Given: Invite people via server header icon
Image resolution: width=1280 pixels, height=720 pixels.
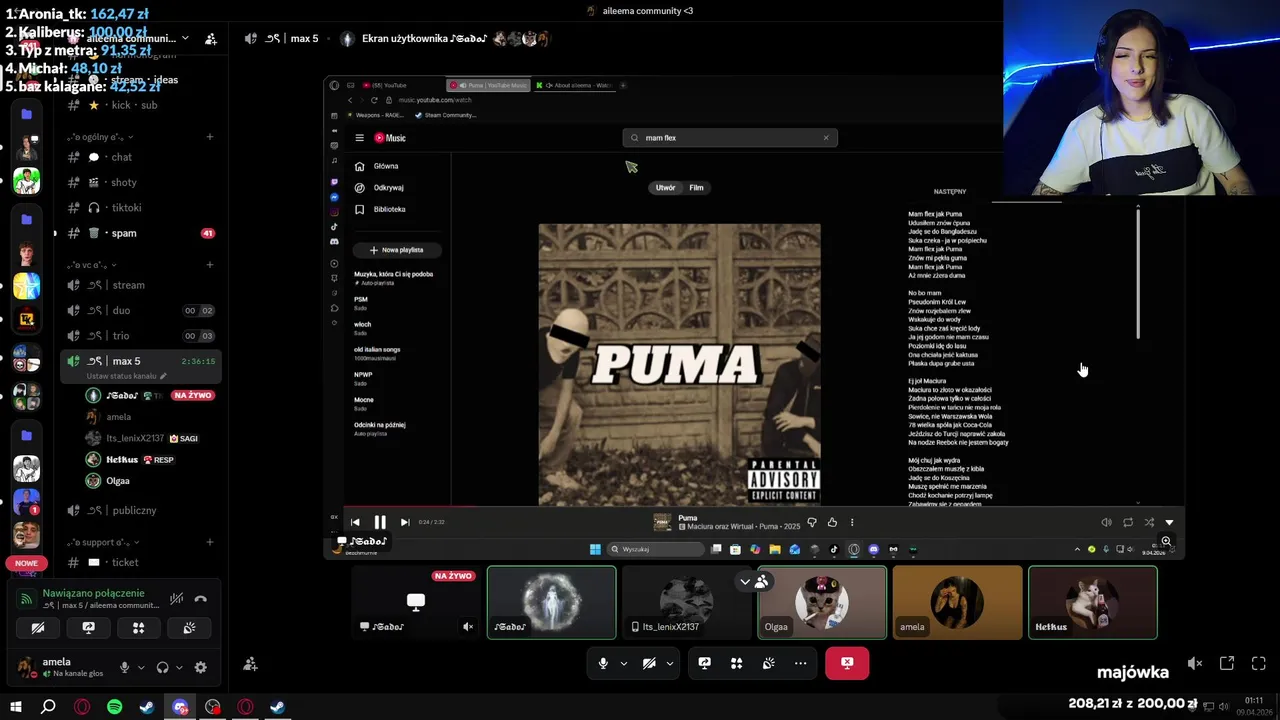Looking at the screenshot, I should click(211, 39).
